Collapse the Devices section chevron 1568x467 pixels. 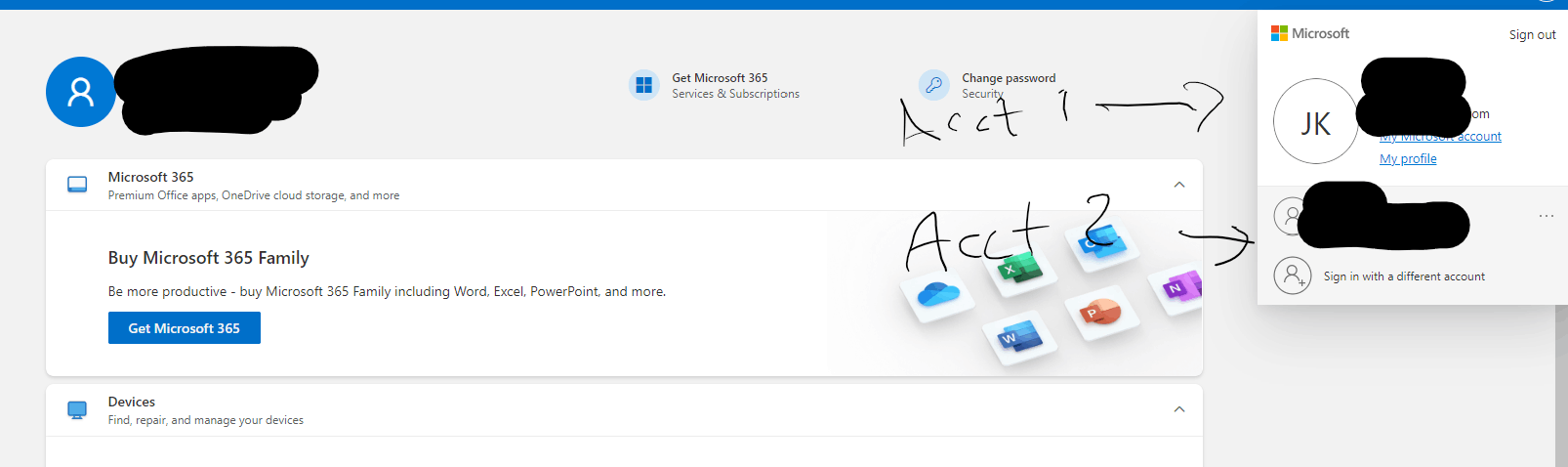pyautogui.click(x=1179, y=409)
